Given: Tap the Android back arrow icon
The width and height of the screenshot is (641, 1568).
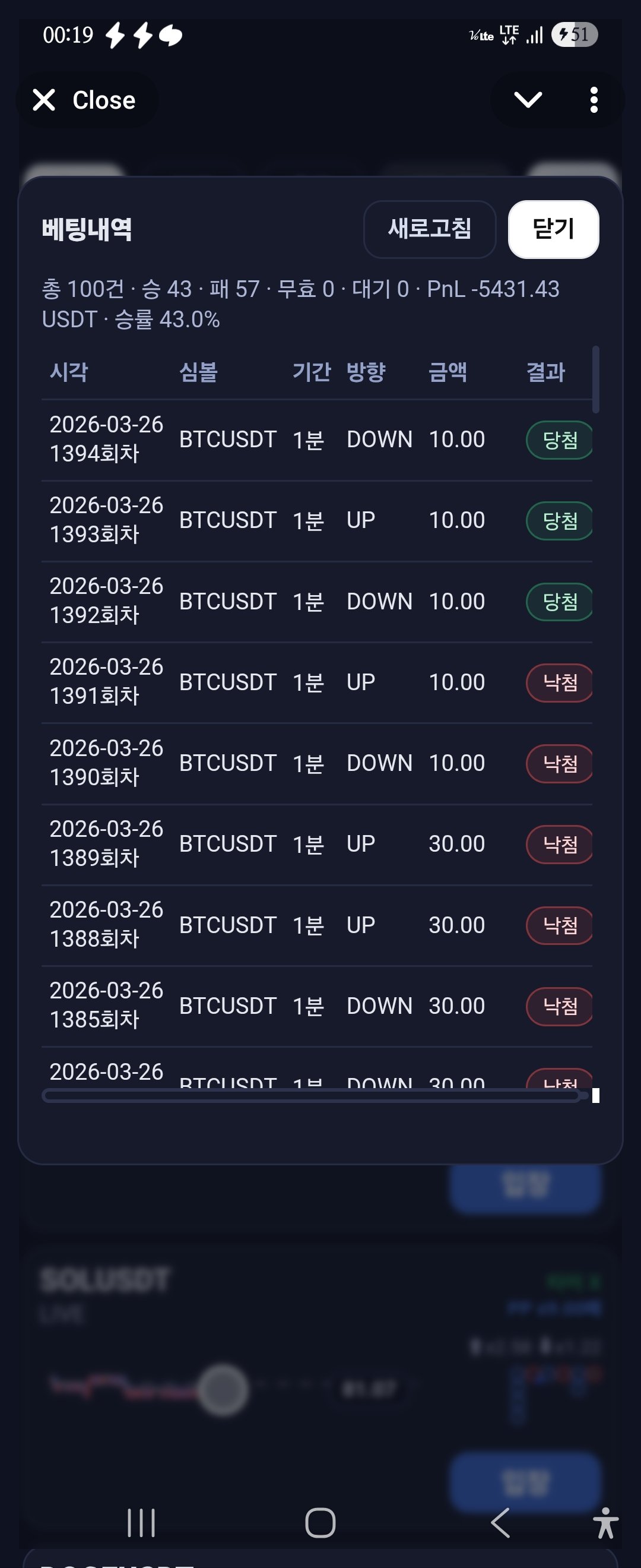Looking at the screenshot, I should pos(500,1522).
